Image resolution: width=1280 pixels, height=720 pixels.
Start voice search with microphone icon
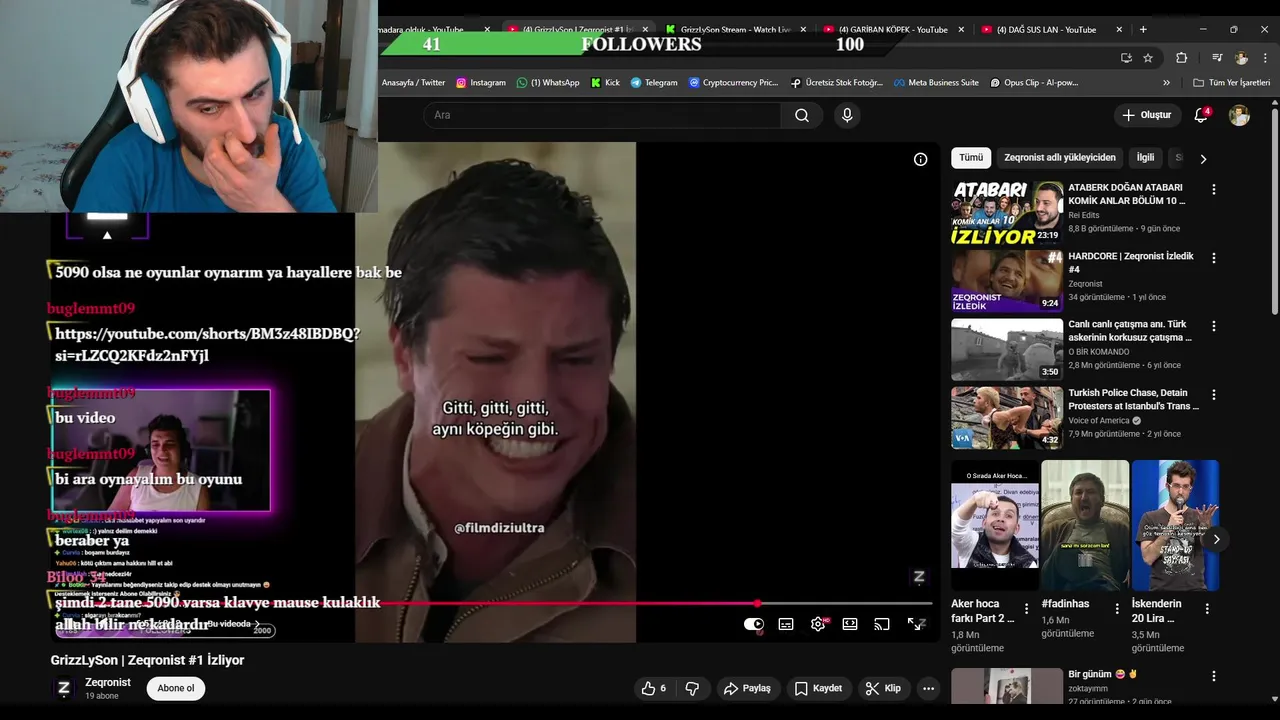click(847, 115)
